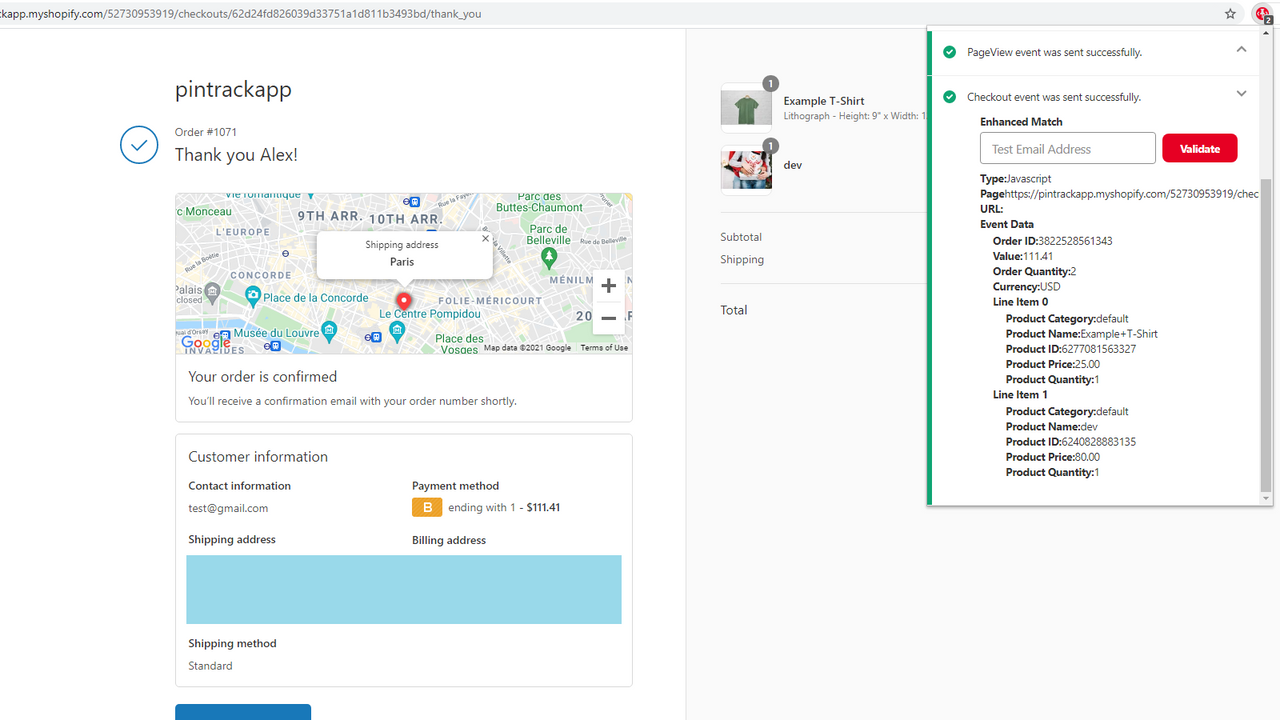Click the Product ID 6277081563327 text

click(1071, 349)
